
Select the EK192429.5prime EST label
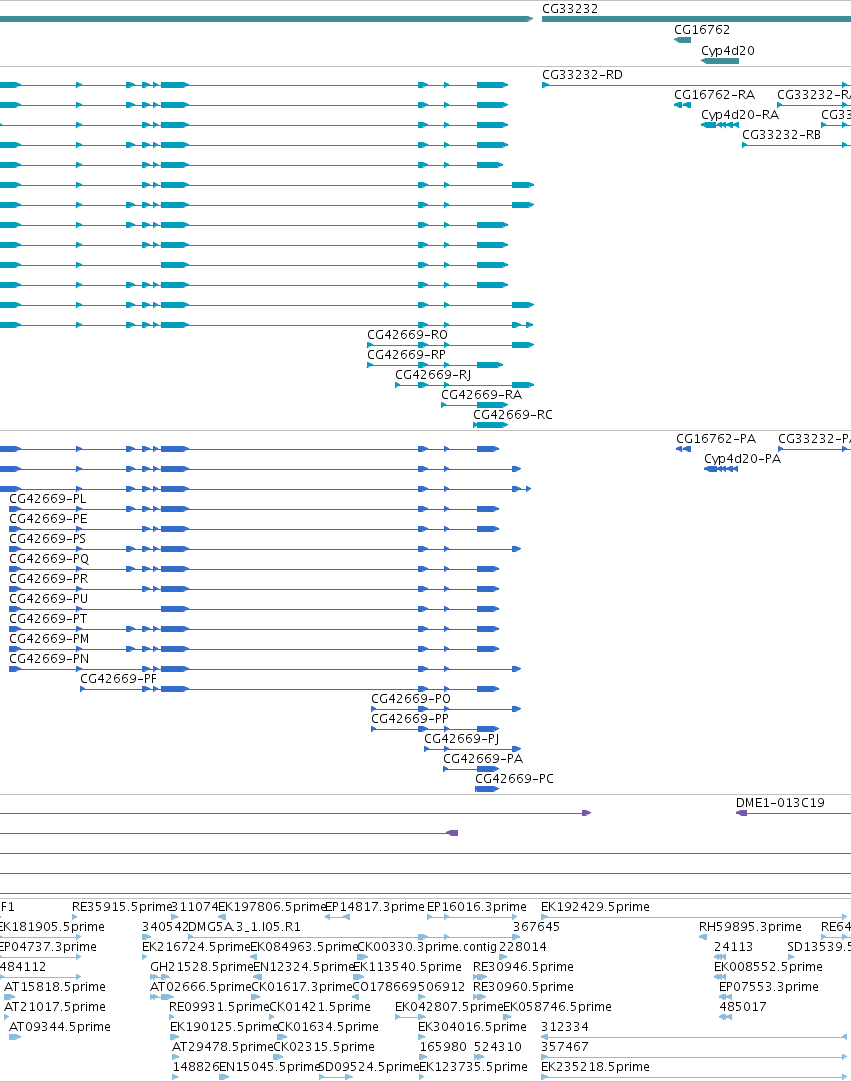pos(595,907)
